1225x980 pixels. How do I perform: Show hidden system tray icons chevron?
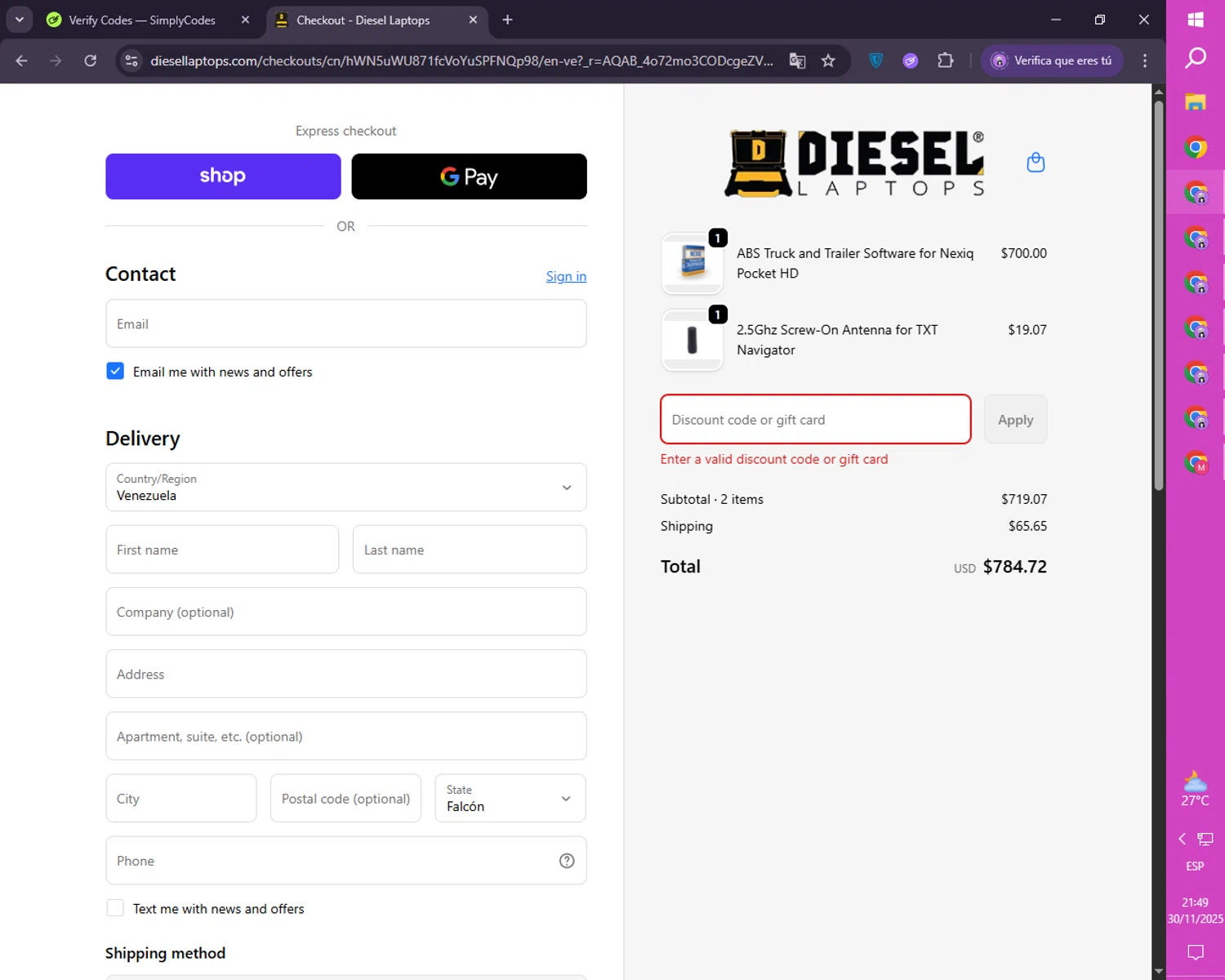pos(1182,839)
